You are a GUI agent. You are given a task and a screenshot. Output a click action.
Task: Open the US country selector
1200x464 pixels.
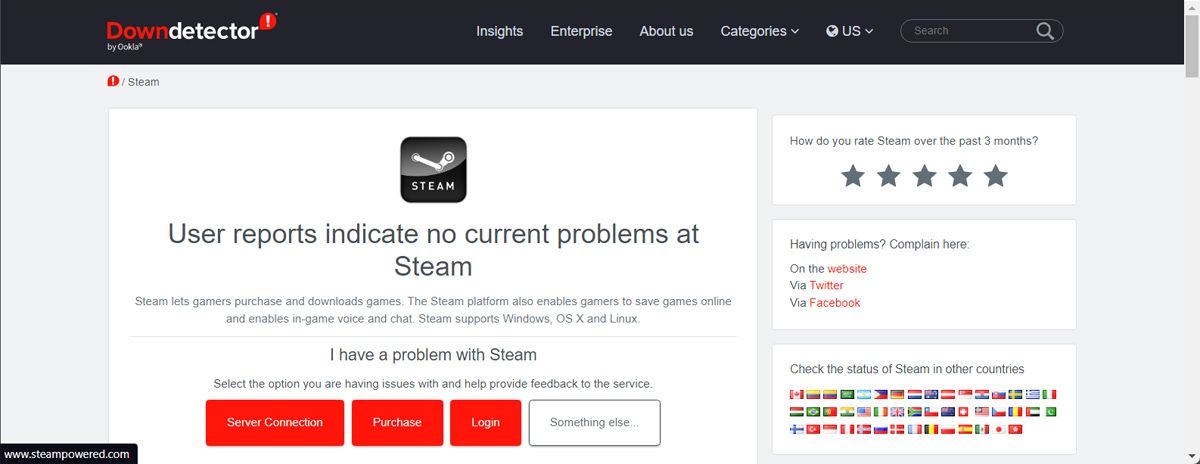850,31
